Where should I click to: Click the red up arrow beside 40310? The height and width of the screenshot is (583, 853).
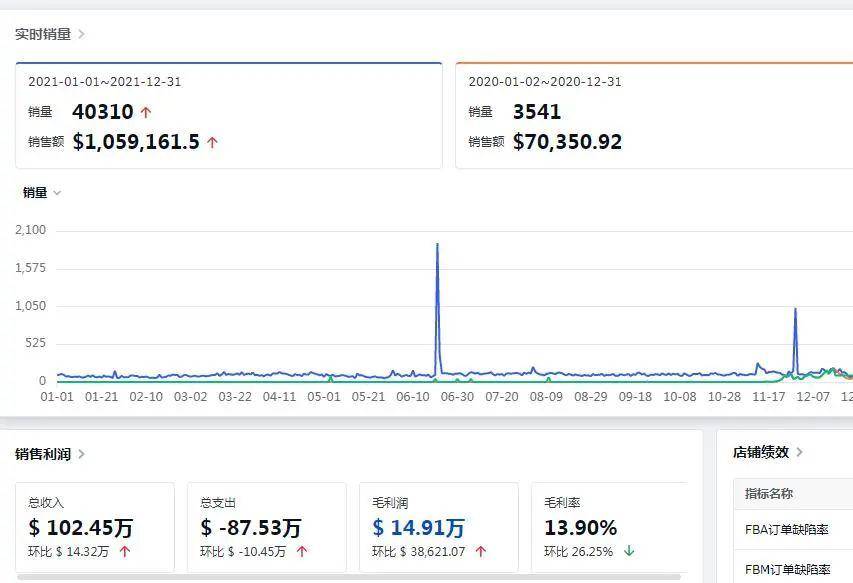coord(145,113)
